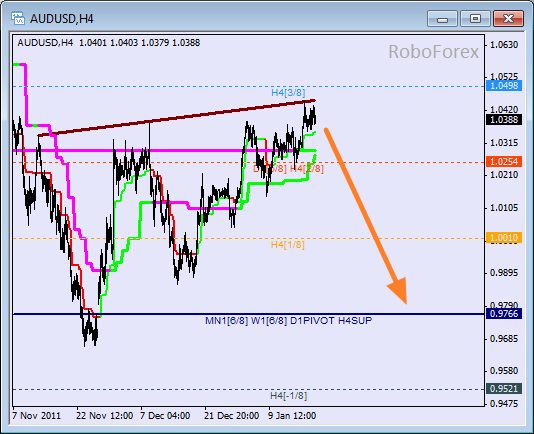This screenshot has width=534, height=434.
Task: Select the orange downward arrow head
Action: point(398,290)
